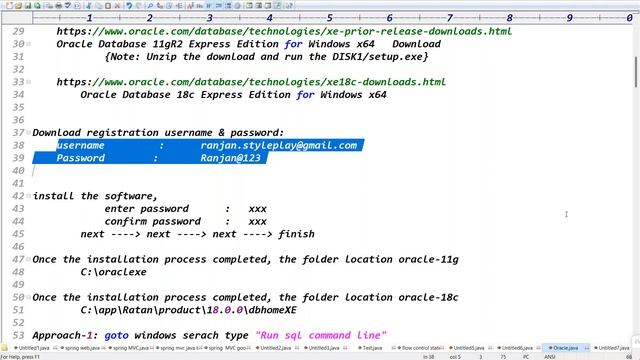Click the Go to line icon
The height and width of the screenshot is (360, 640).
(x=179, y=6)
